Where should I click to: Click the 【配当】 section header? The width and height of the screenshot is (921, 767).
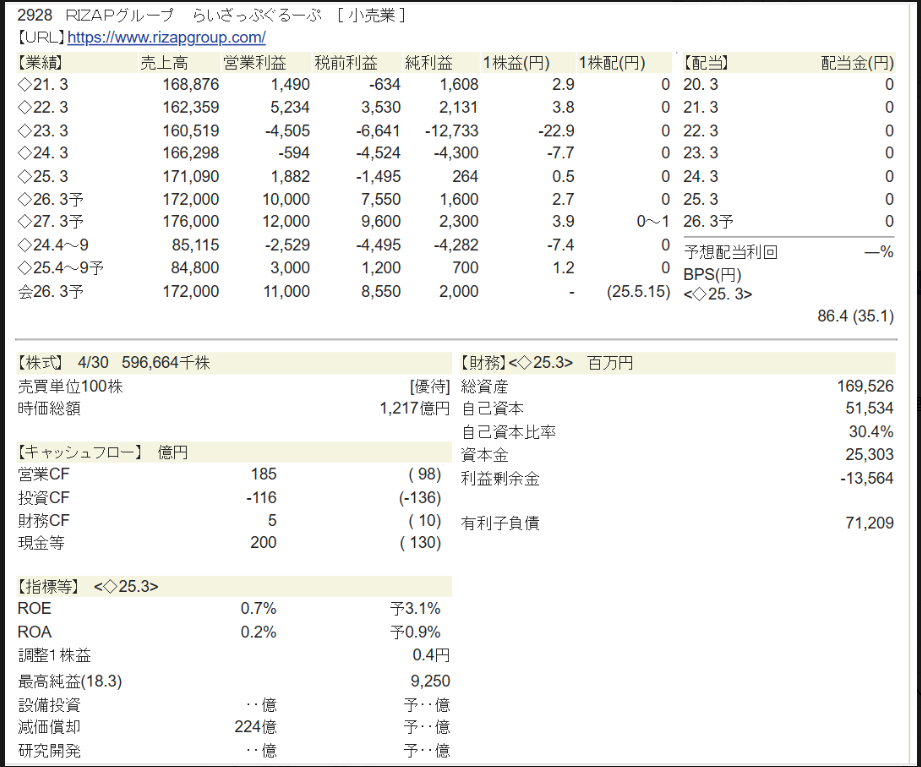(x=706, y=62)
